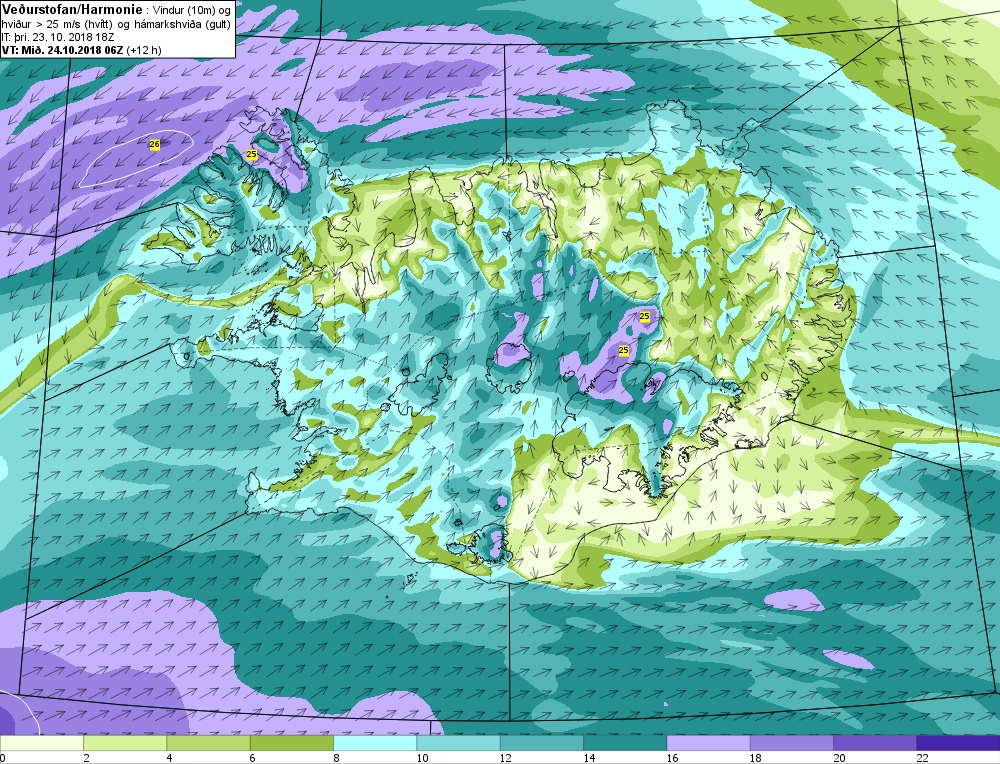Select the 2–4 m/s light green legend swatch
Screen dimensions: 1000x764
(125, 743)
